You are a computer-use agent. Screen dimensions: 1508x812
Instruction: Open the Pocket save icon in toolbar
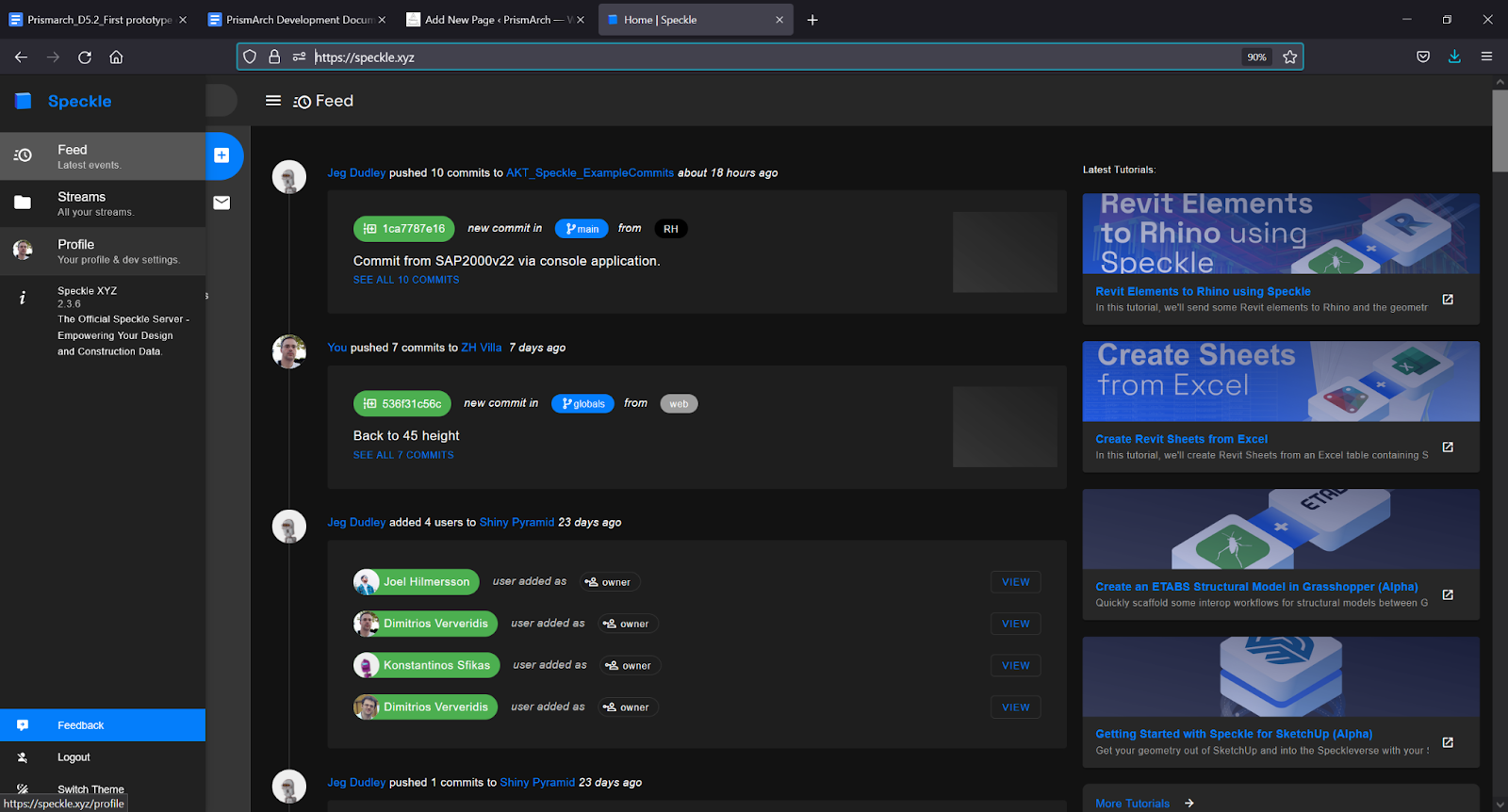tap(1423, 57)
